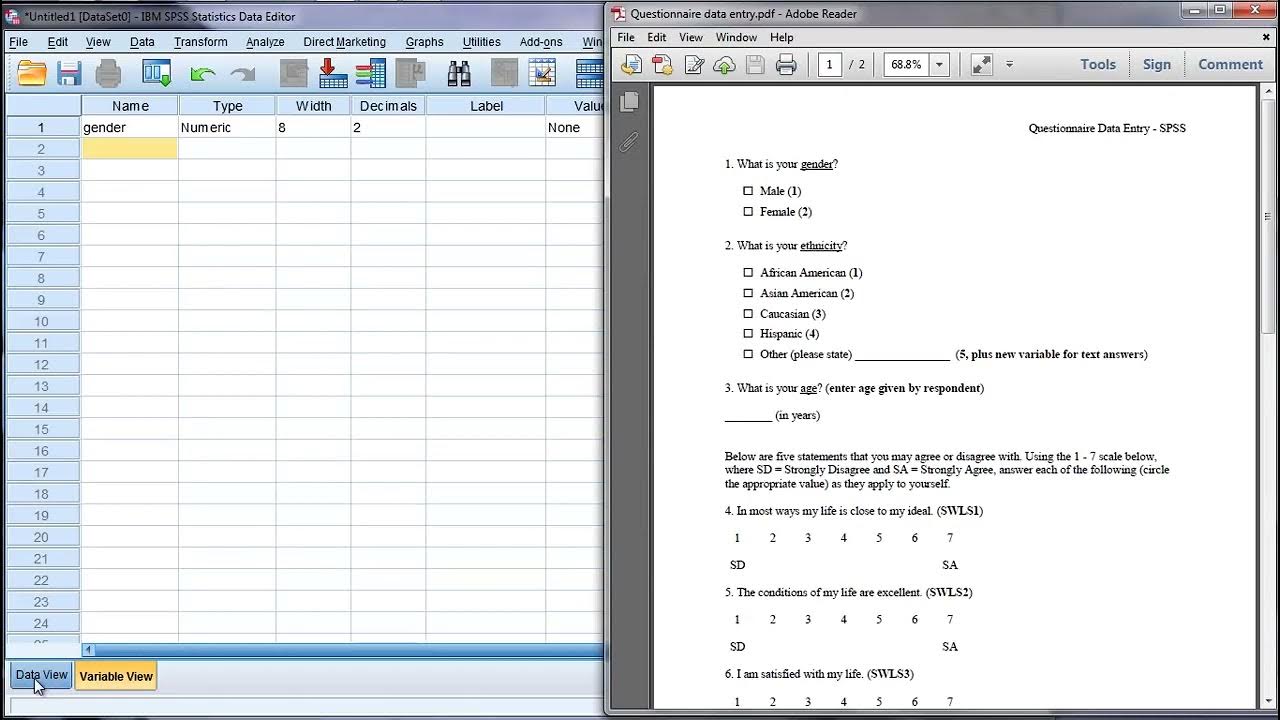This screenshot has height=720, width=1280.
Task: Tick the Caucasian (3) checkbox
Action: pyautogui.click(x=748, y=313)
